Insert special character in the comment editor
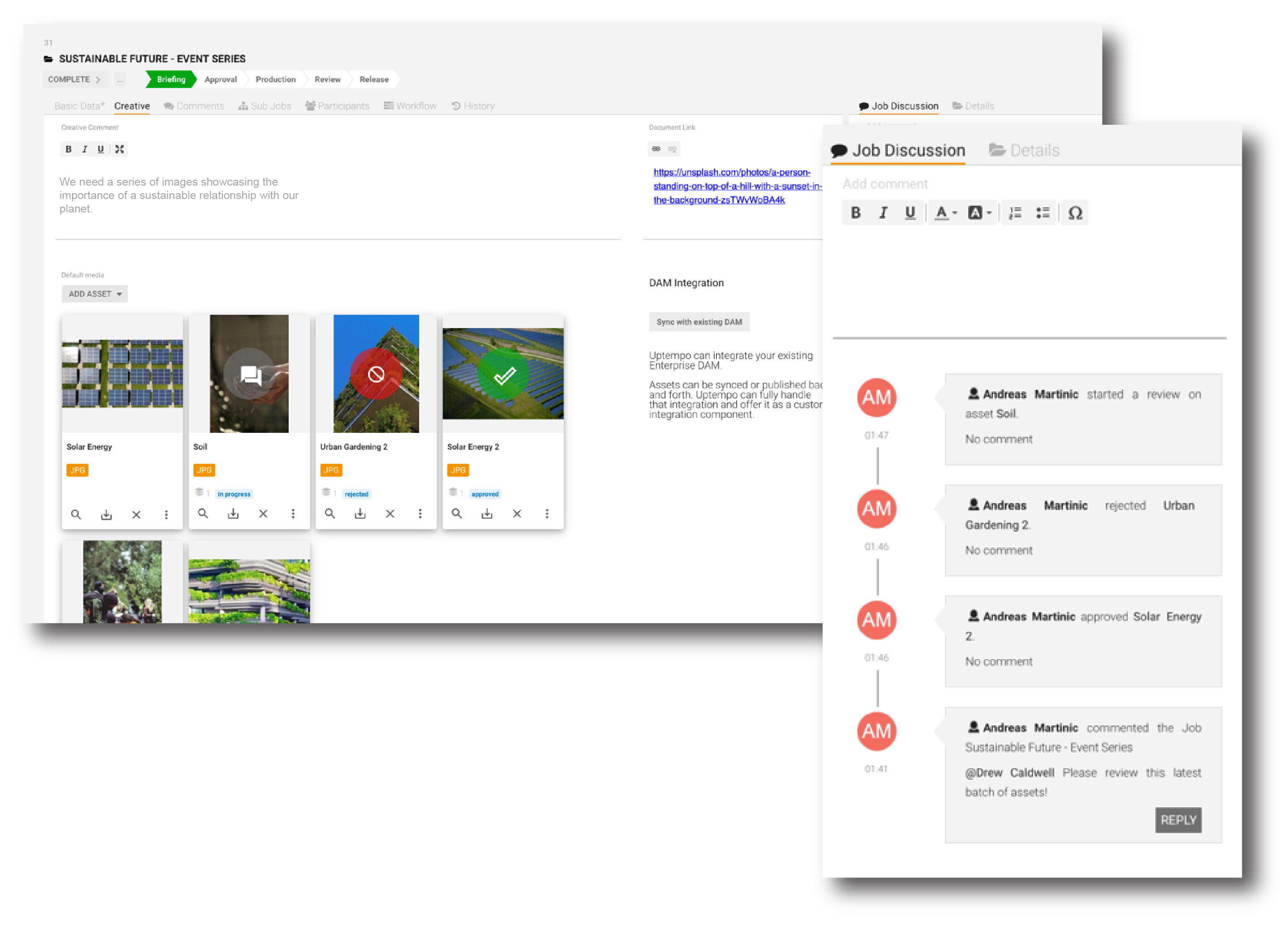The width and height of the screenshot is (1288, 932). point(1075,212)
